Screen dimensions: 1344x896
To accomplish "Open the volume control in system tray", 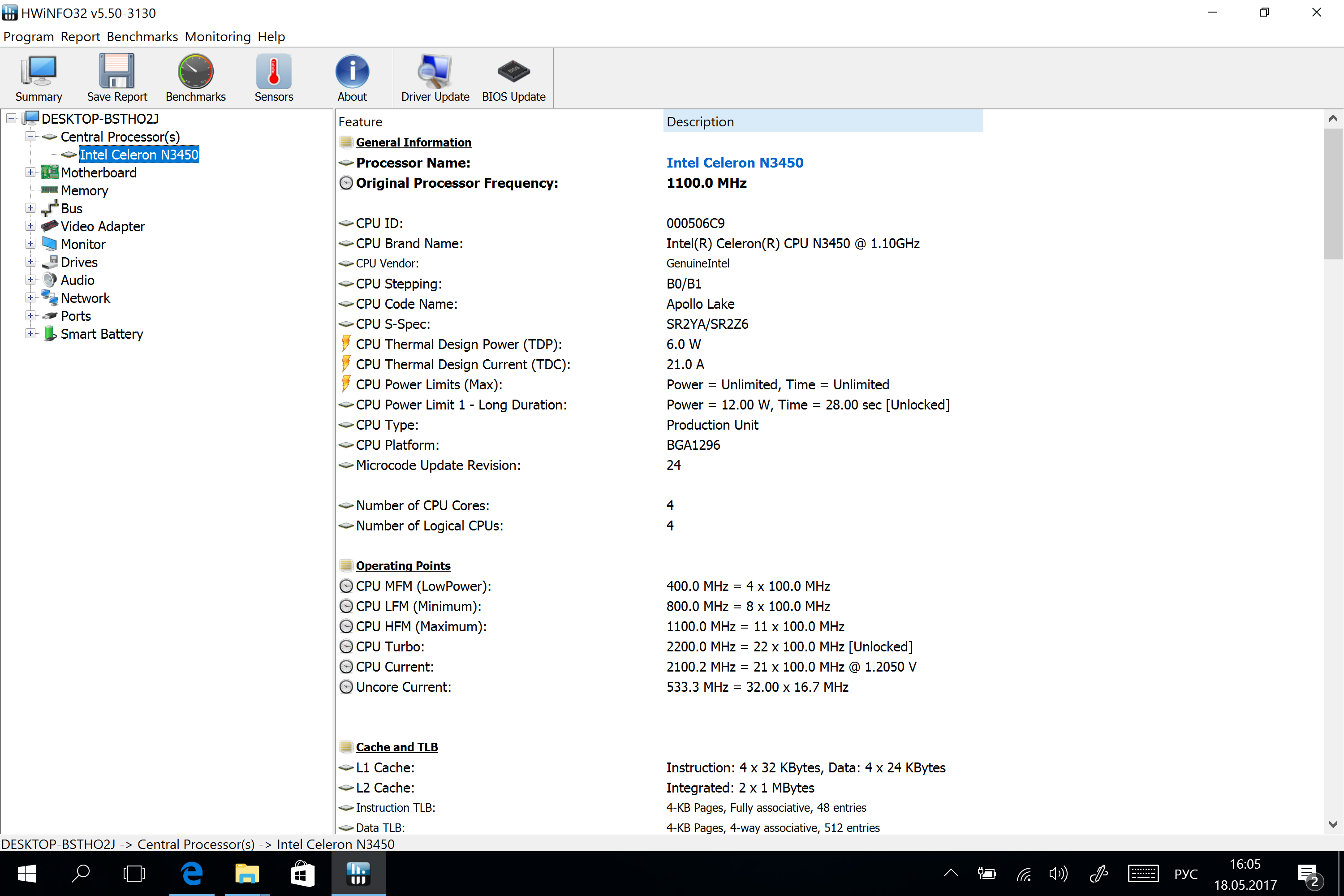I will pyautogui.click(x=1058, y=873).
